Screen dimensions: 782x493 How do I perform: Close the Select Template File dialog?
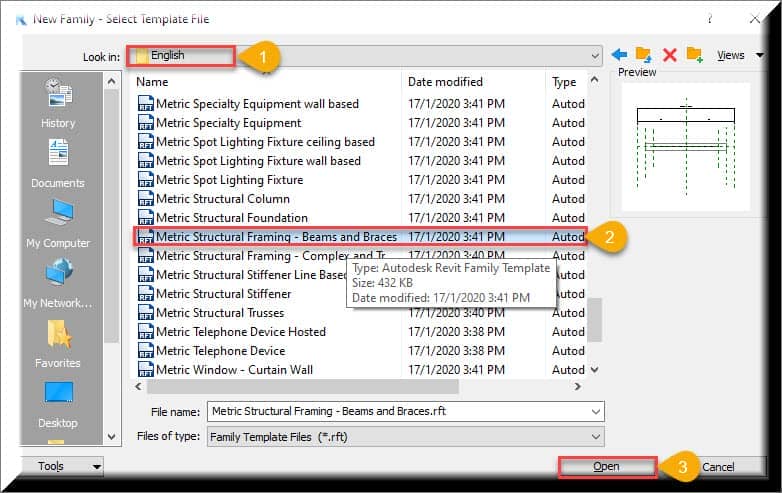(755, 19)
